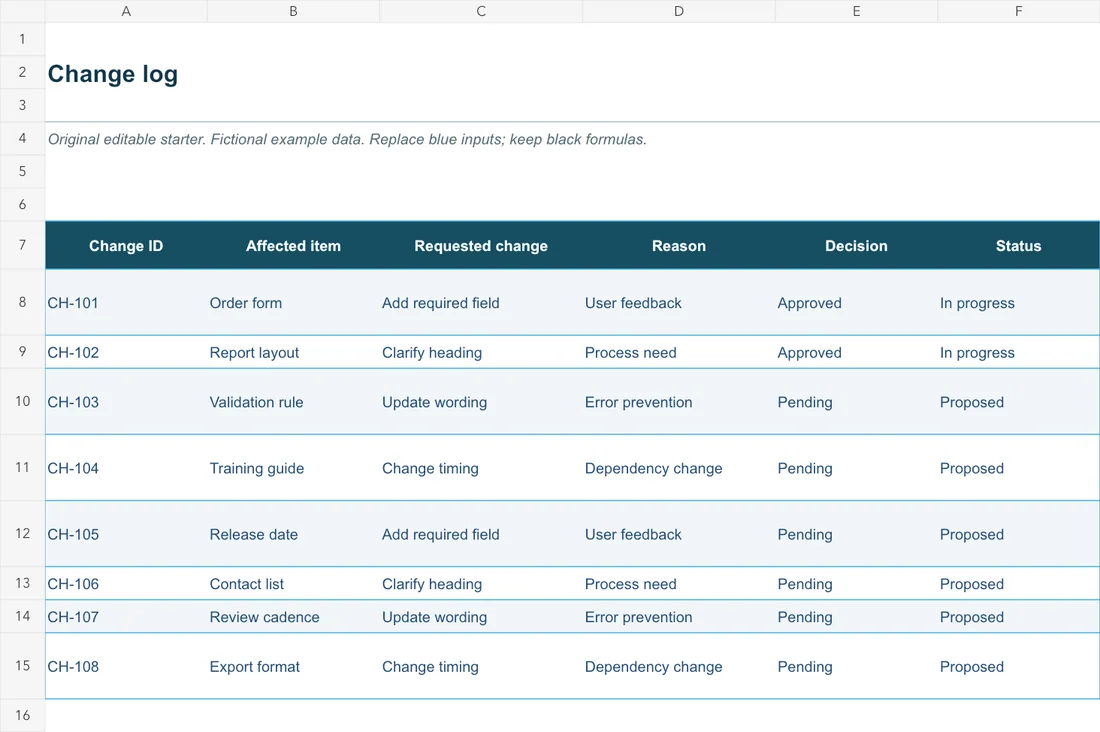Select 'Proposed' status for CH-108
Screen dimensions: 1100x732
pyautogui.click(x=1019, y=666)
